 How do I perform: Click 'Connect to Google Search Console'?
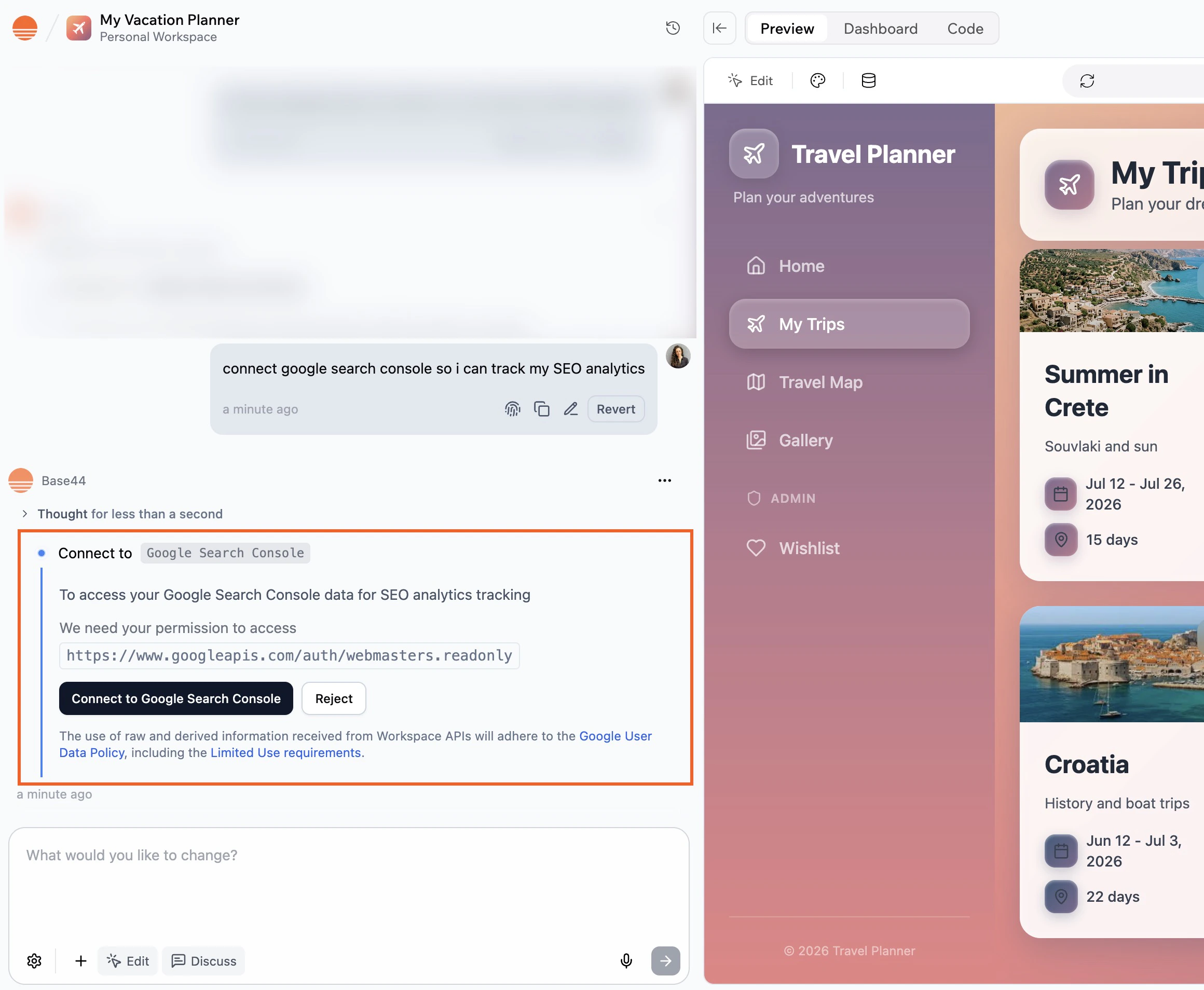(x=175, y=698)
